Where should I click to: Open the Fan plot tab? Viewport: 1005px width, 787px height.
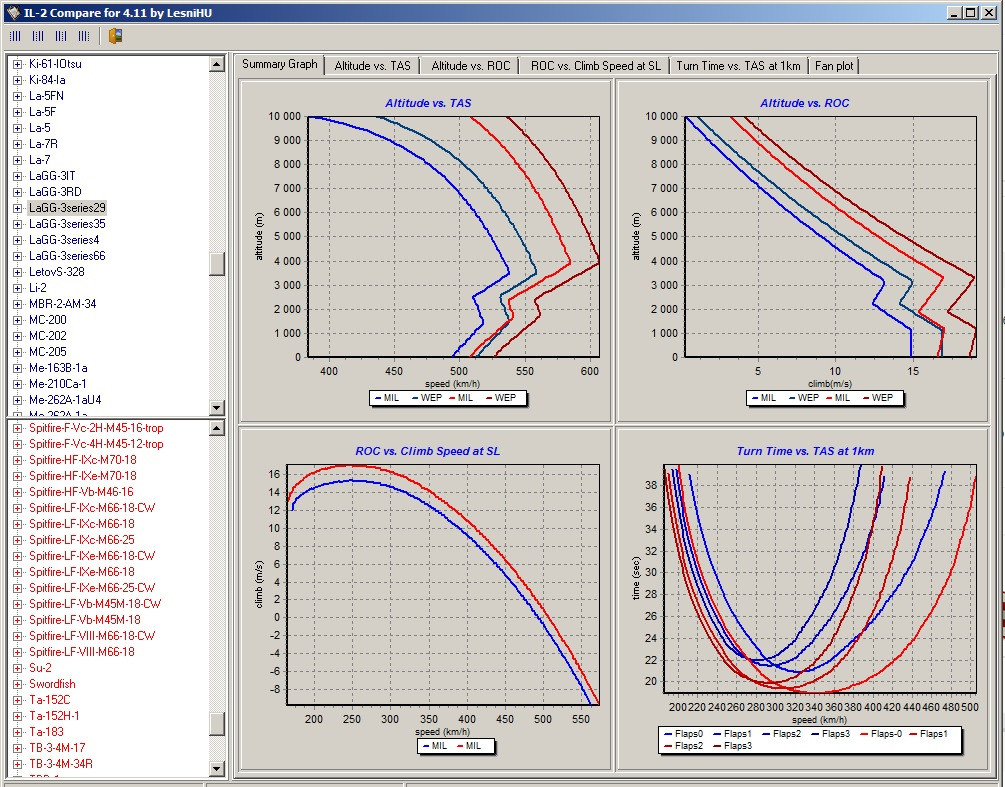pos(833,66)
